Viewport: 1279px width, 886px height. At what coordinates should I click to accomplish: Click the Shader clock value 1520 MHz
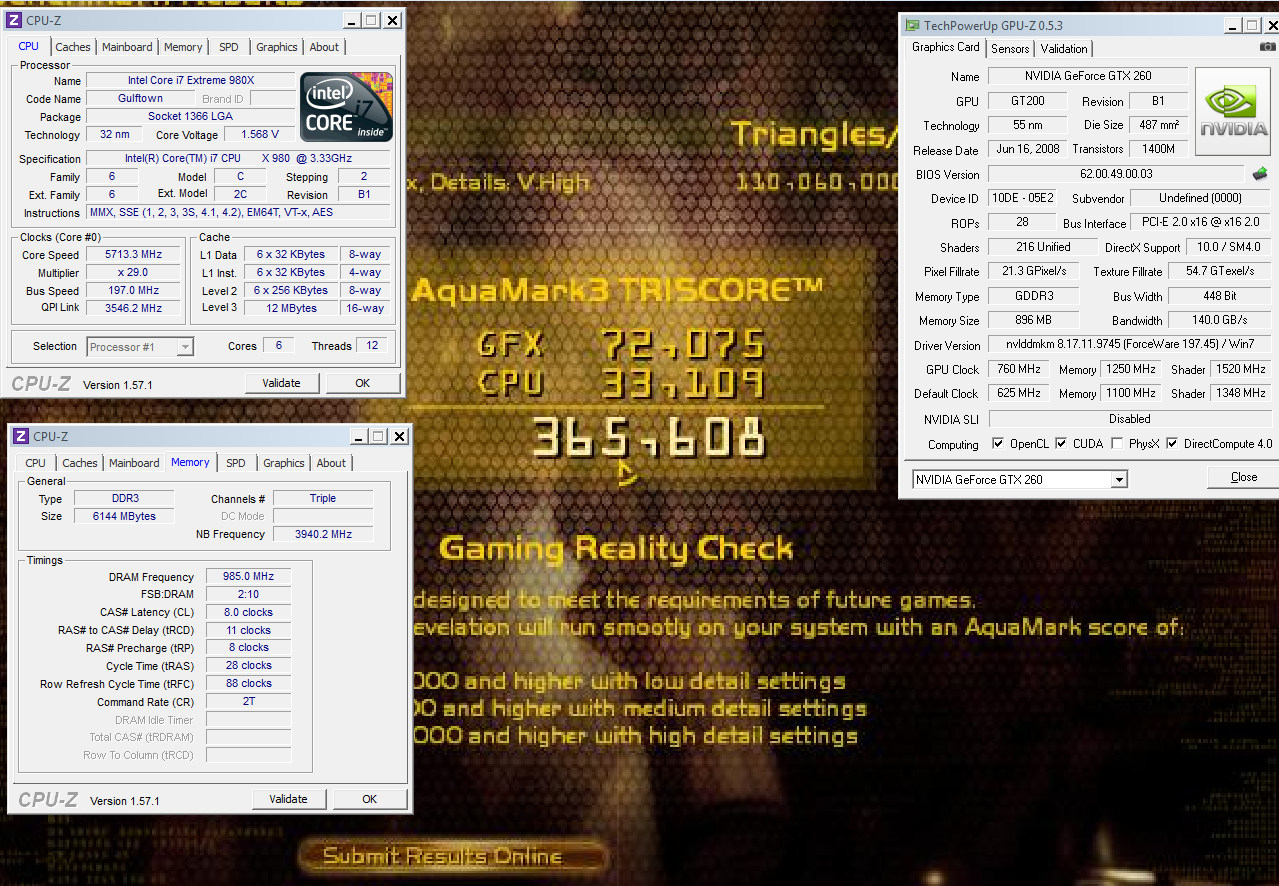coord(1240,369)
